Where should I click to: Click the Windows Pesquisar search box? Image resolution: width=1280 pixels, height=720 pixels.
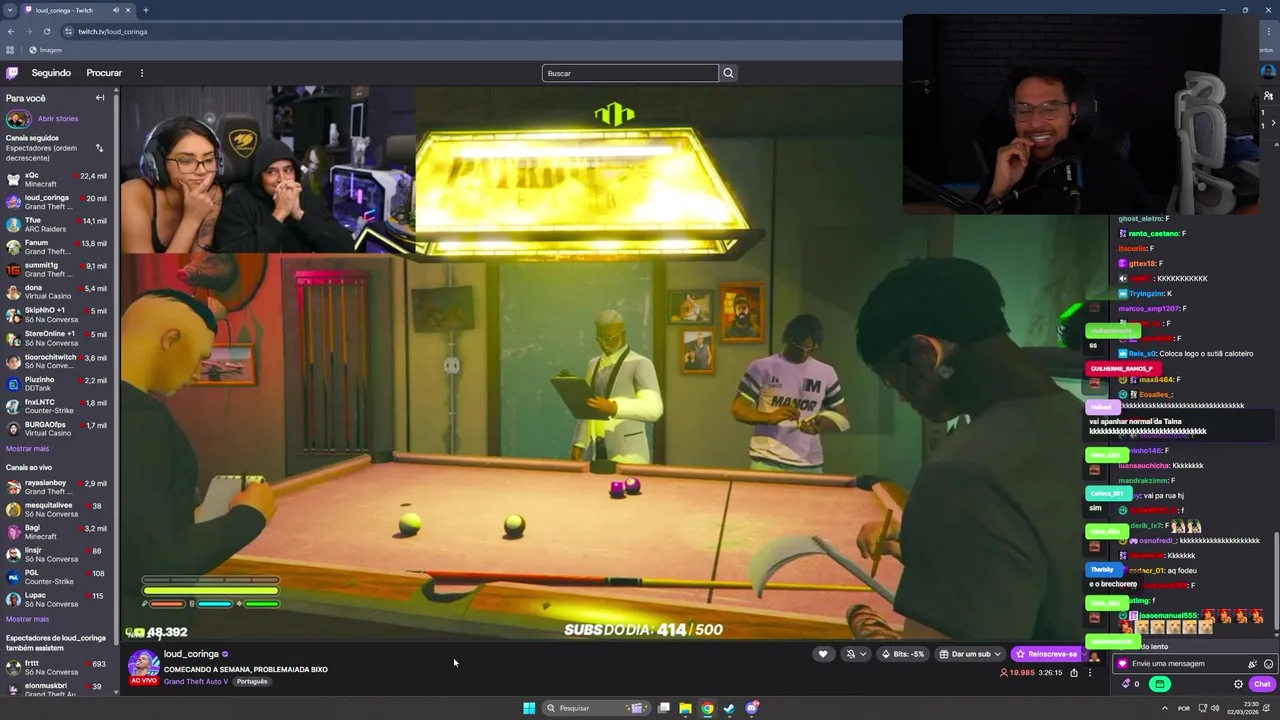tap(598, 708)
